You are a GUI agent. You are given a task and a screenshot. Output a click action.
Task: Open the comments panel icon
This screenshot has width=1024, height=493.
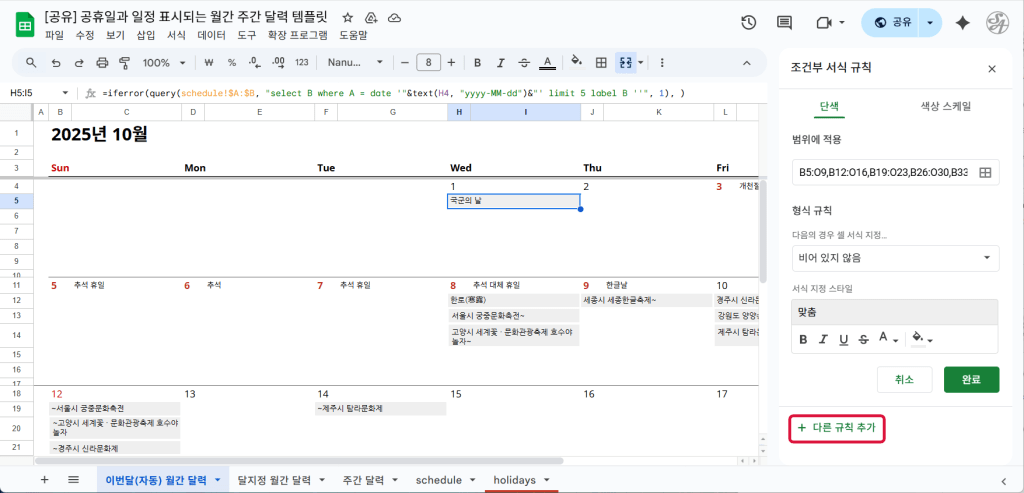point(784,23)
